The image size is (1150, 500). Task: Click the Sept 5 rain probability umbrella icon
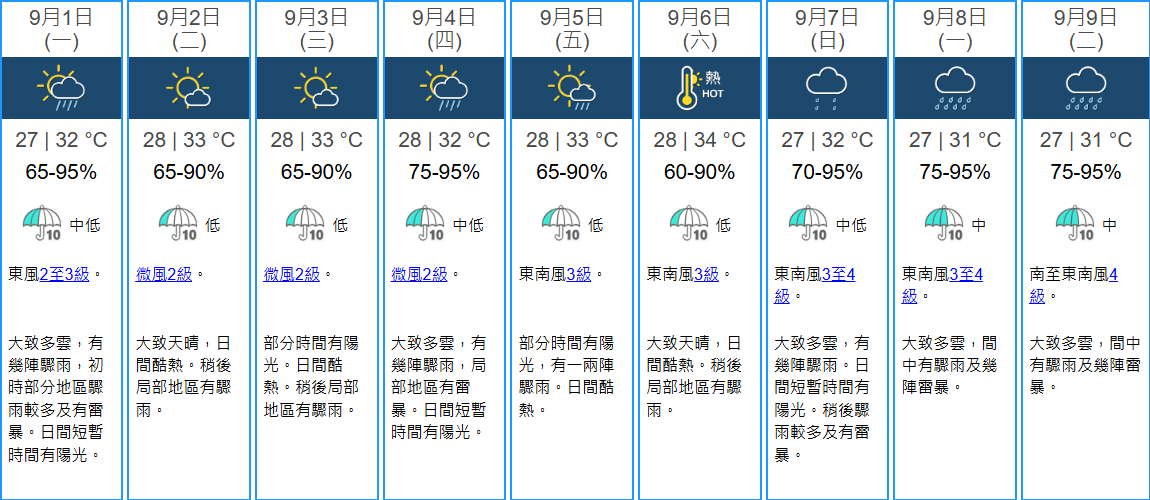pos(562,223)
